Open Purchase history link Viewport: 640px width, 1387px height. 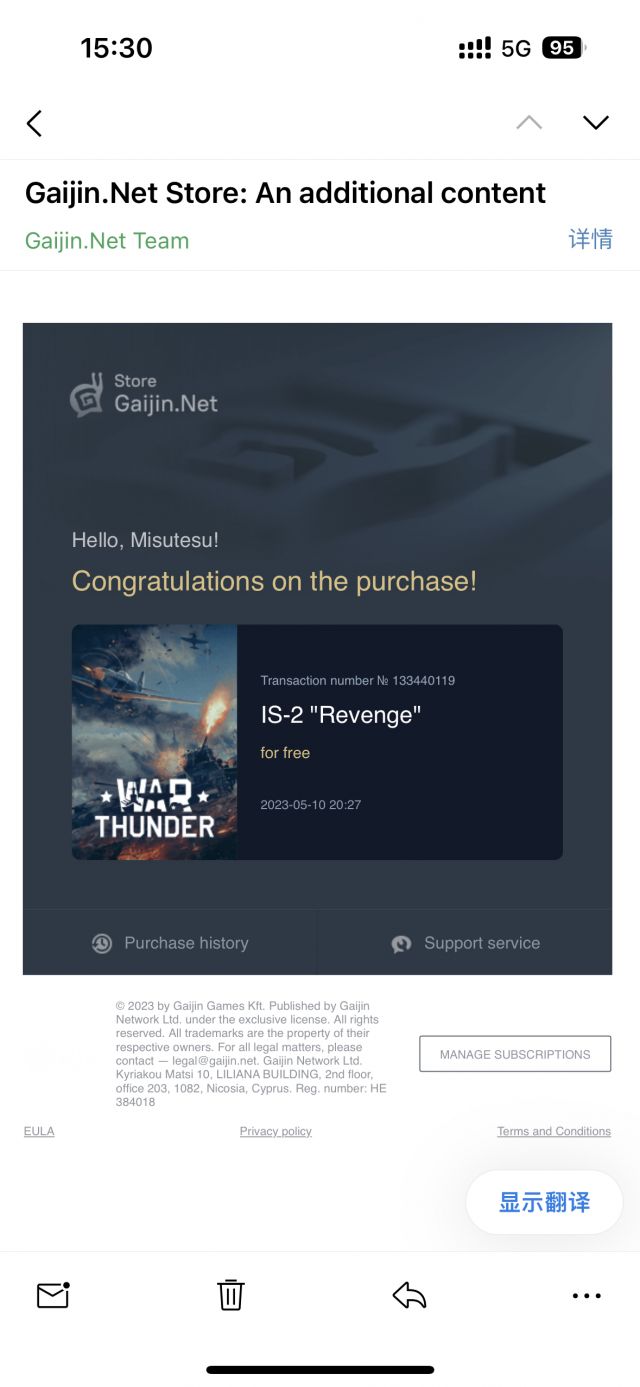186,943
